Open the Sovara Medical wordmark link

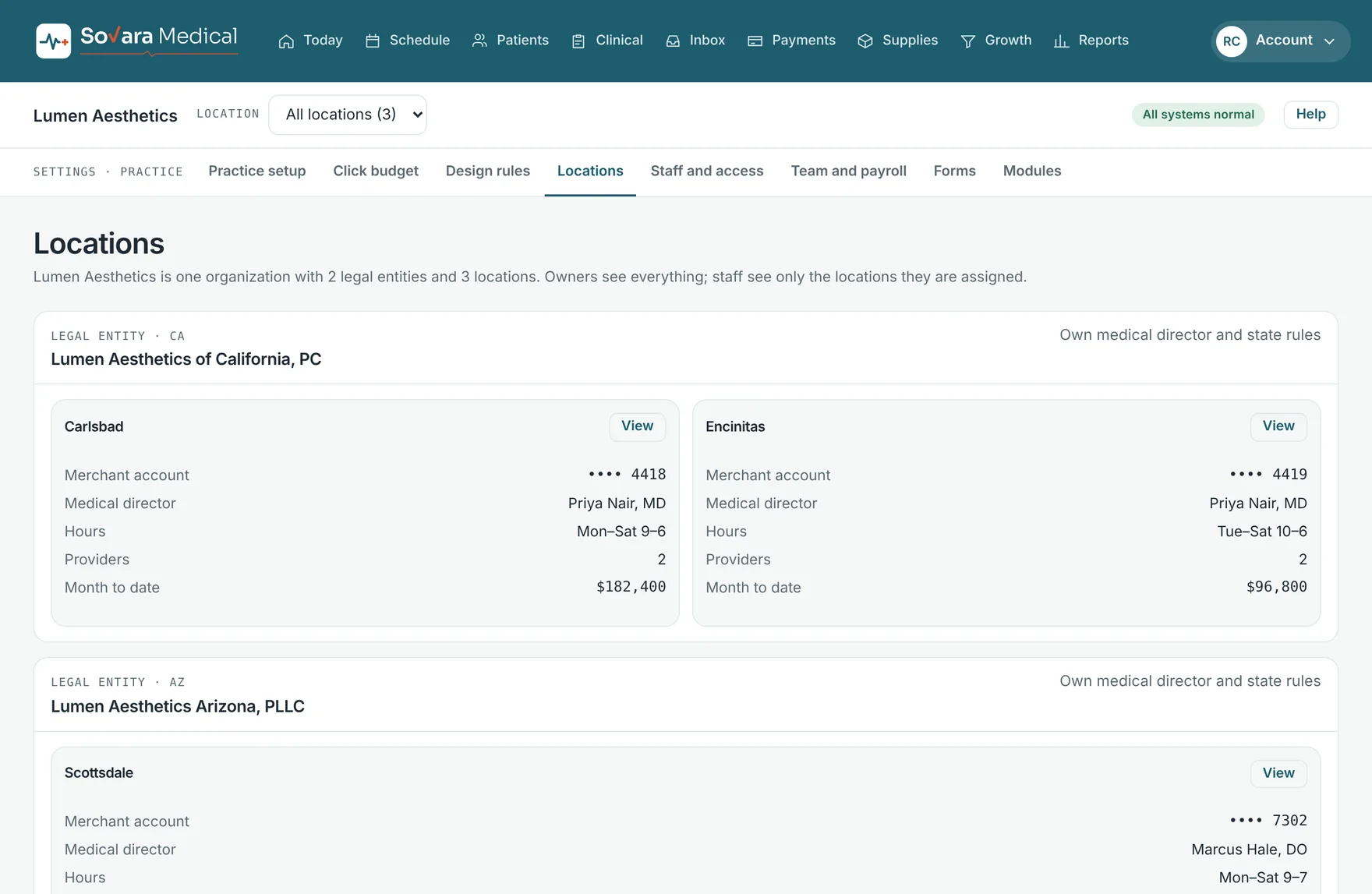159,39
